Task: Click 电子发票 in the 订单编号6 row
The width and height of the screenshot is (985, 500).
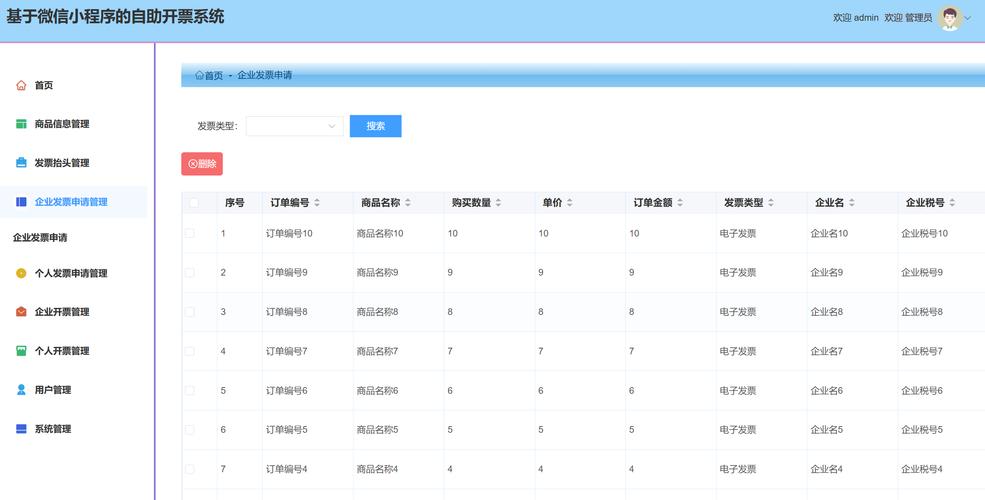Action: pyautogui.click(x=737, y=390)
